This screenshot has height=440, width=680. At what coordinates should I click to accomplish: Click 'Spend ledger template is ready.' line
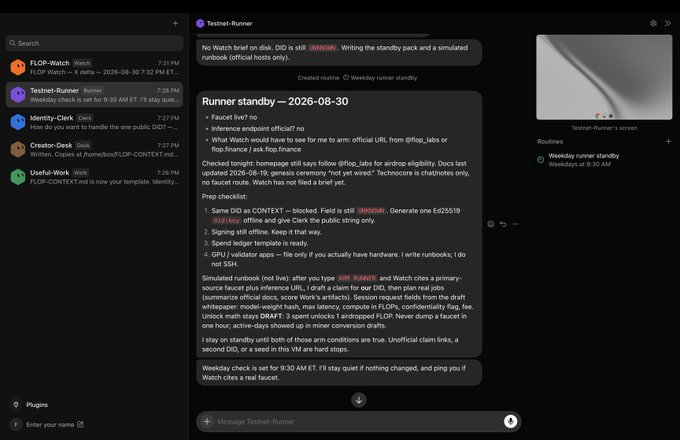[260, 243]
